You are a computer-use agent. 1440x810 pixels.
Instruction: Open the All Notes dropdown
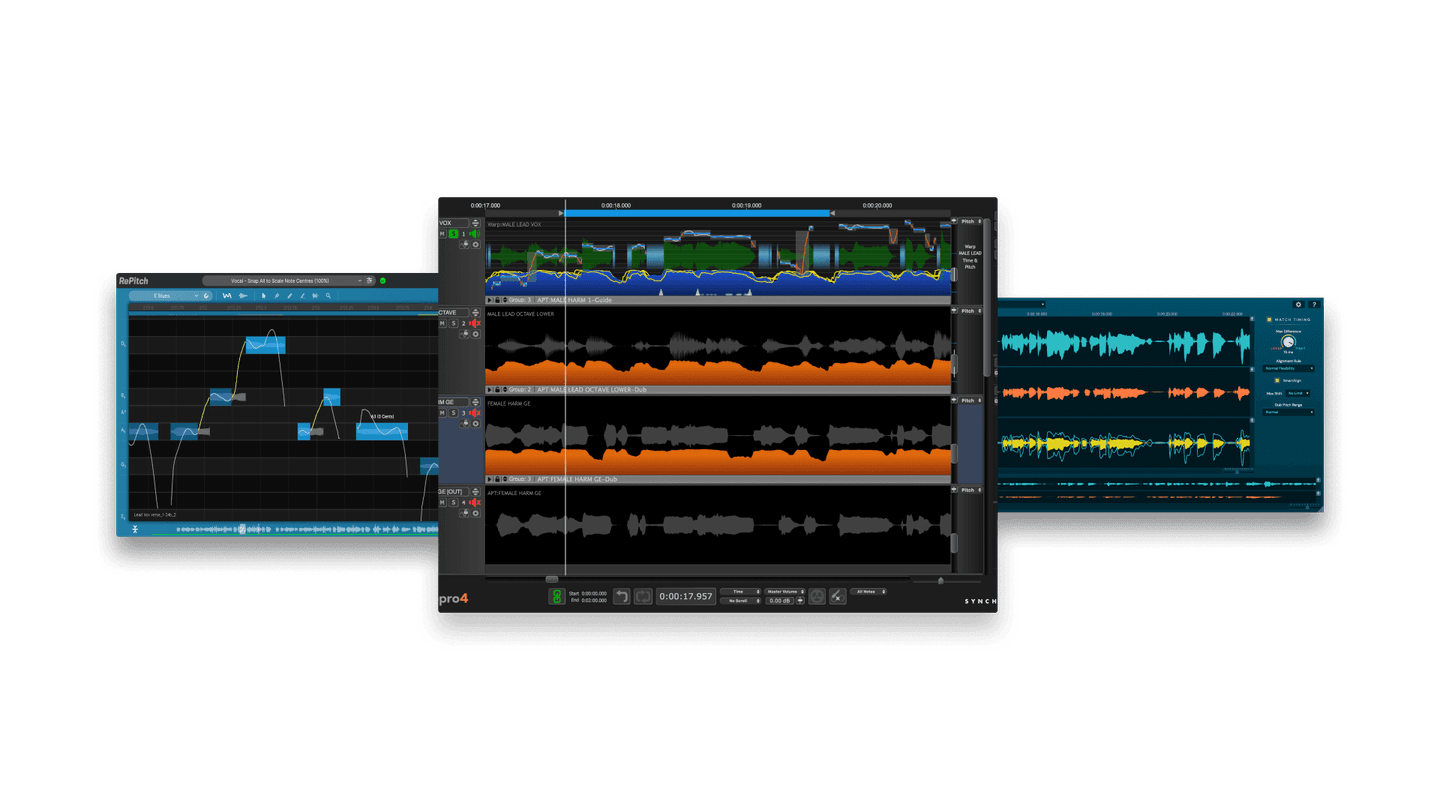pyautogui.click(x=868, y=592)
